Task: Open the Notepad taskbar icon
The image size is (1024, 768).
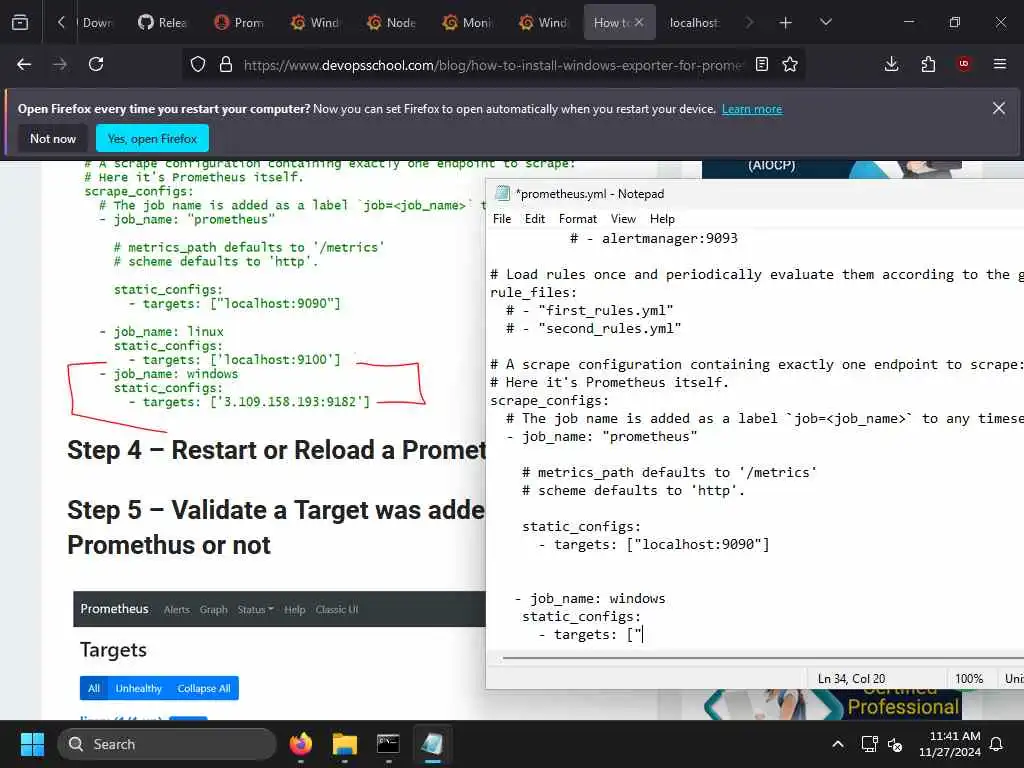Action: click(432, 744)
